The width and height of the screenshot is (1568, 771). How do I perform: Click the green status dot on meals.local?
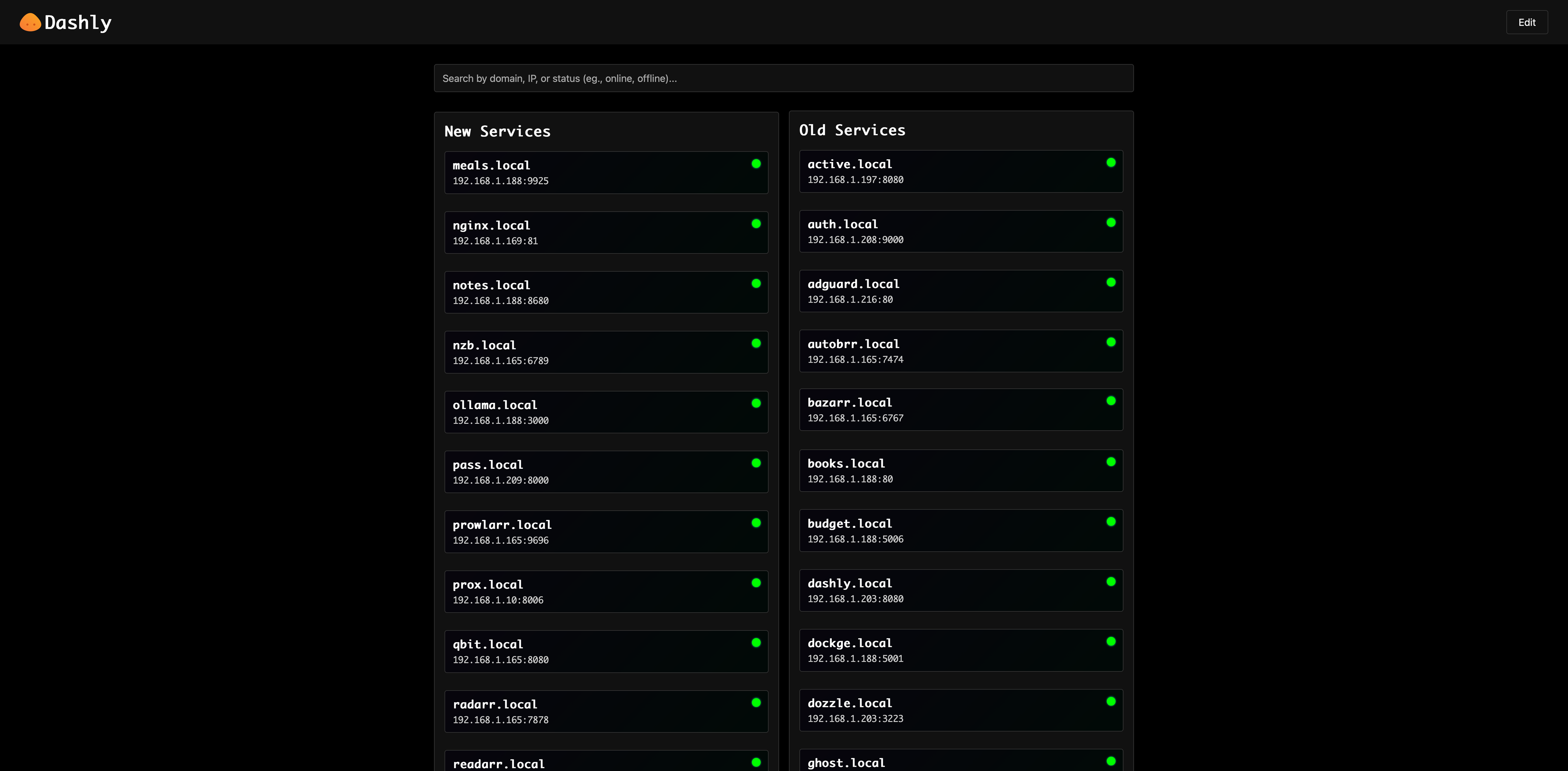(x=756, y=164)
